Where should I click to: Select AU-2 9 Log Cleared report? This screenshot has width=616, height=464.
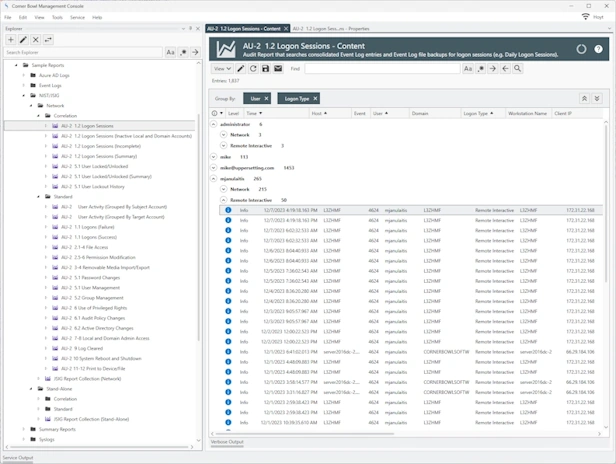[x=82, y=348]
